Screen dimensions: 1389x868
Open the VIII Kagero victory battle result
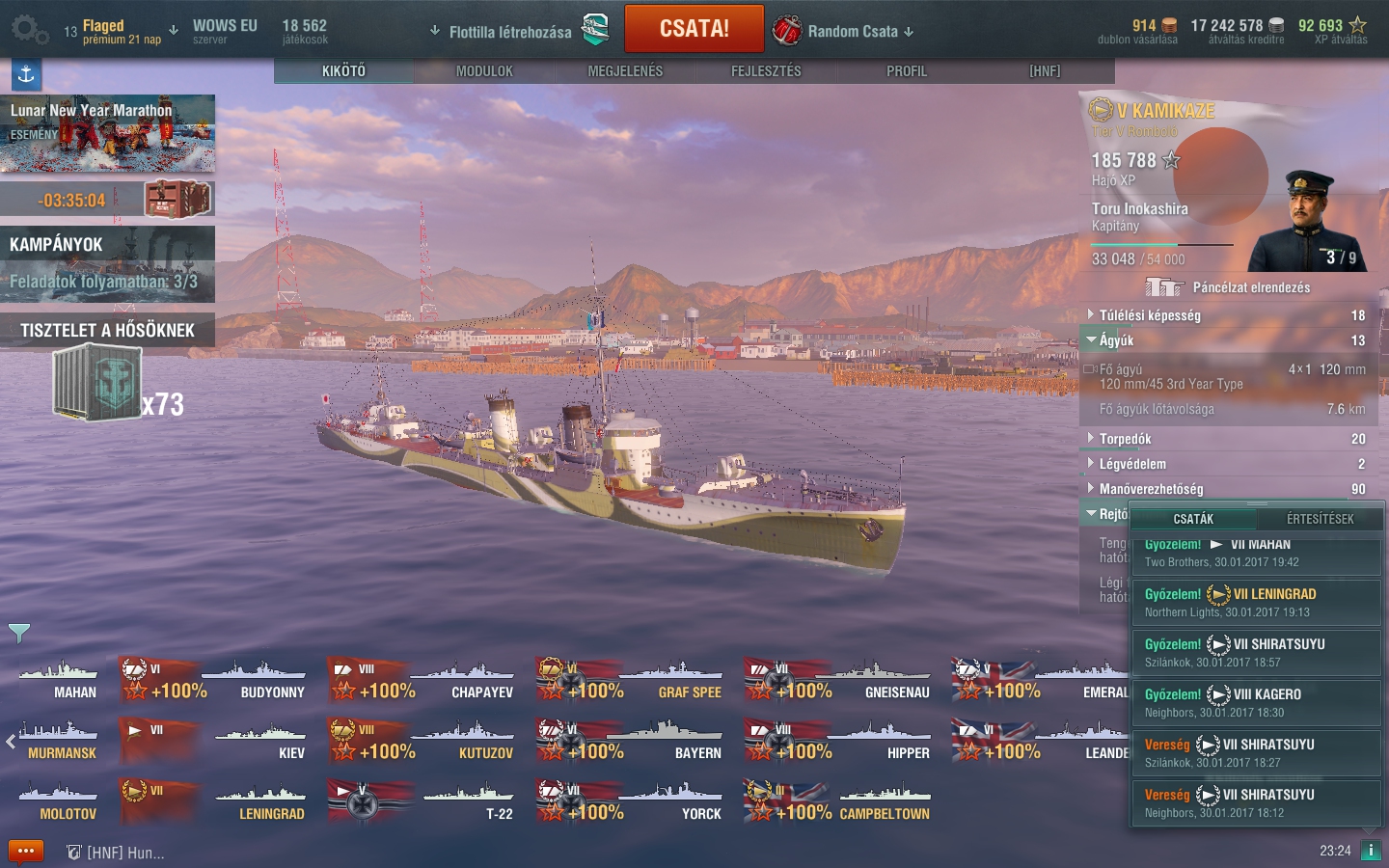(1256, 703)
